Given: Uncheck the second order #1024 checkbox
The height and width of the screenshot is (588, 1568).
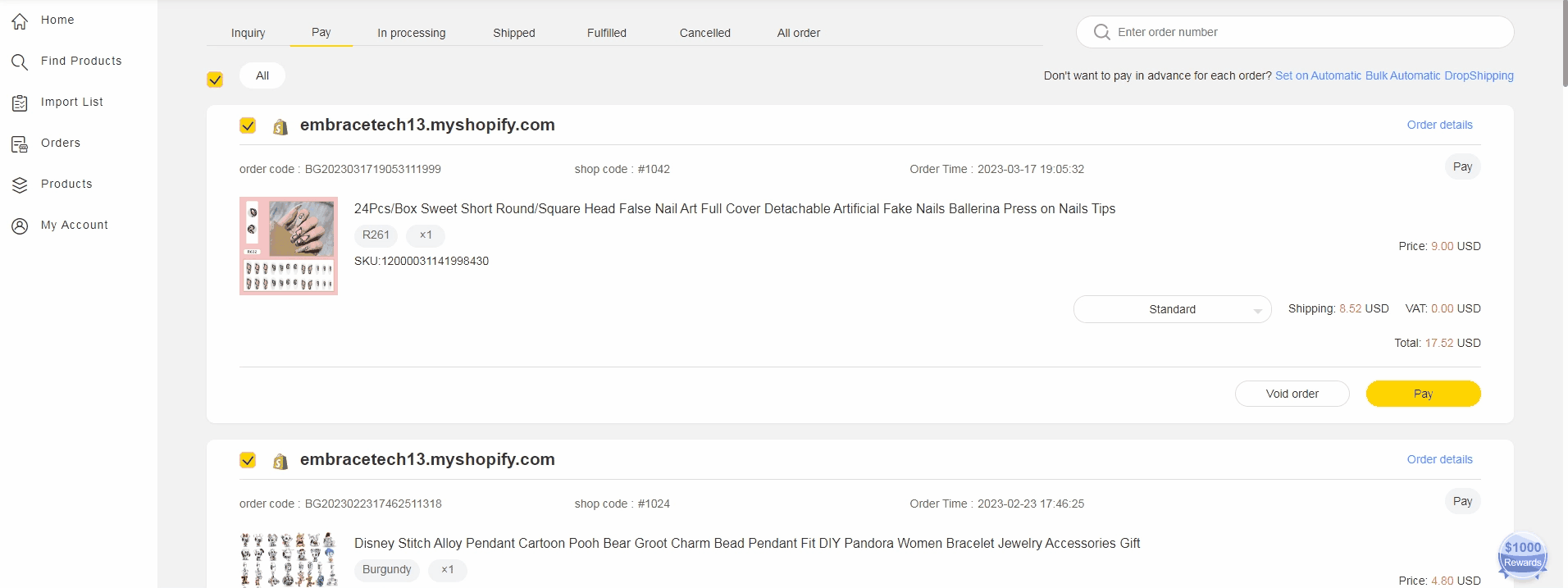Looking at the screenshot, I should (248, 460).
